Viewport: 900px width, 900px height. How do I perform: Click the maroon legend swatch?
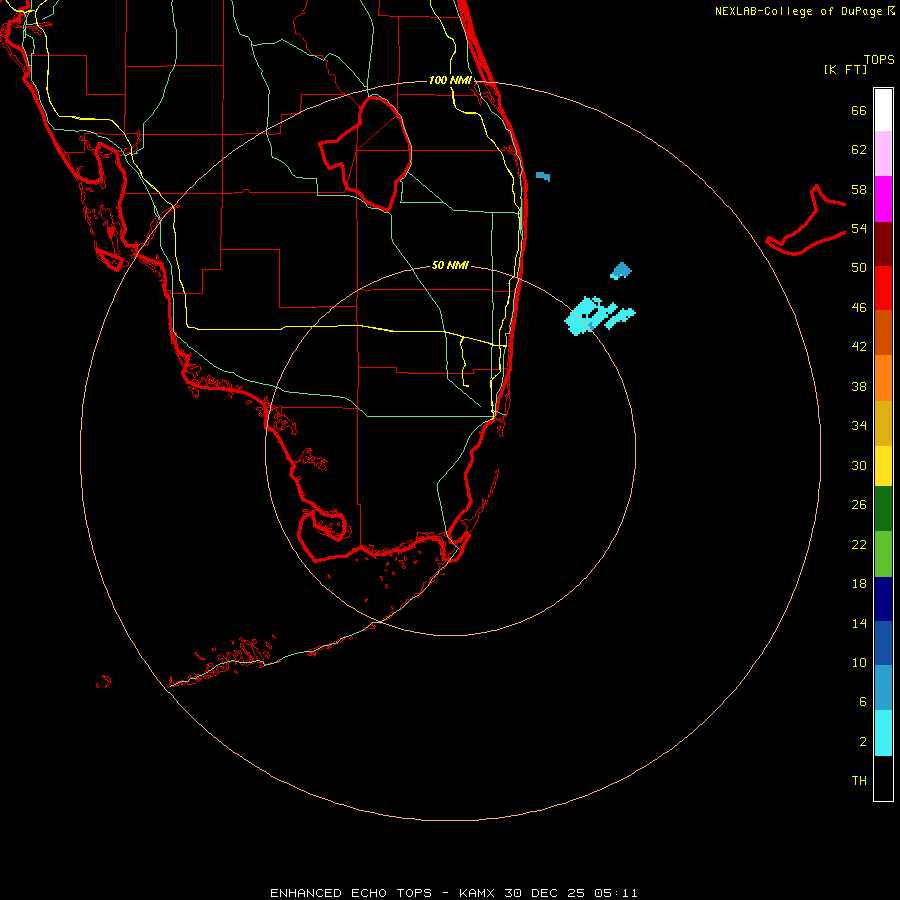883,244
